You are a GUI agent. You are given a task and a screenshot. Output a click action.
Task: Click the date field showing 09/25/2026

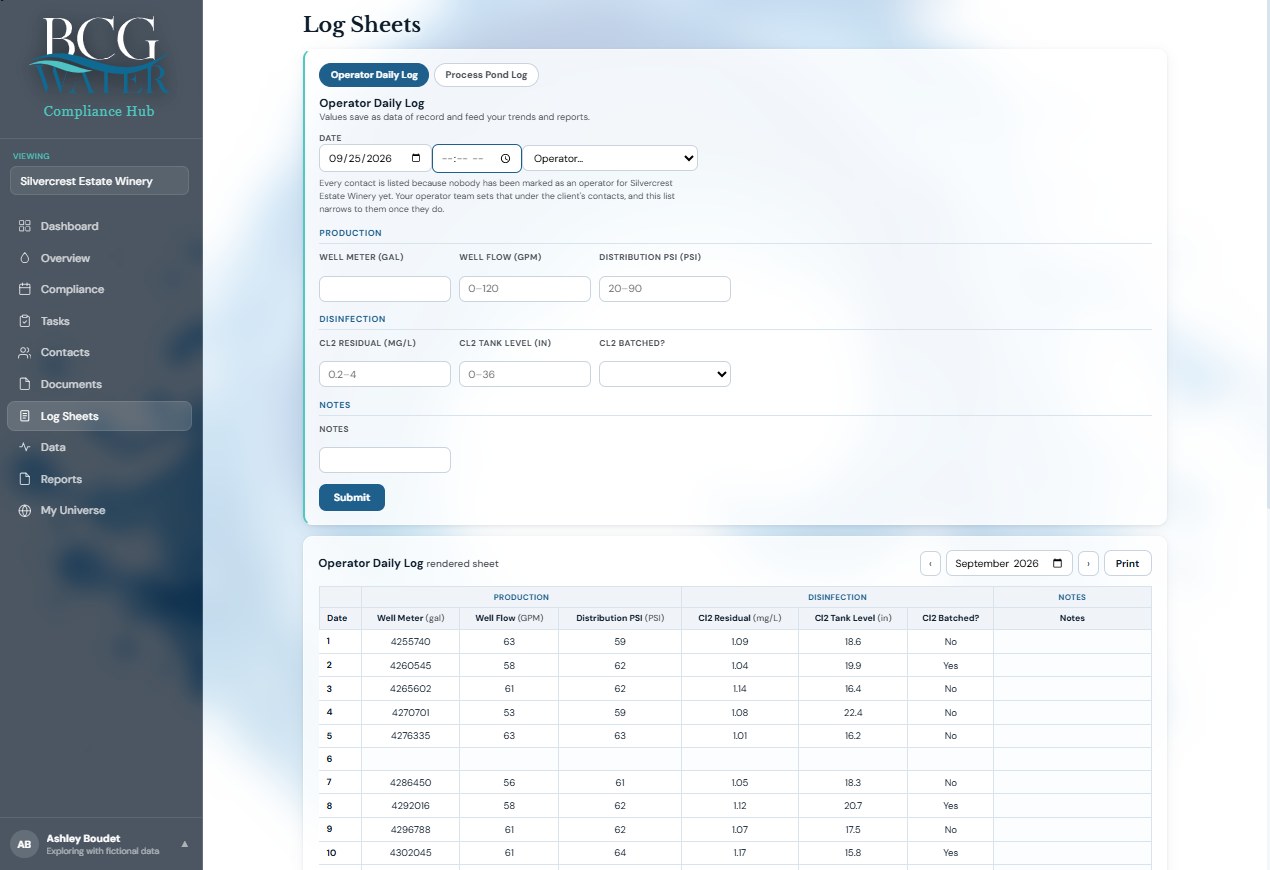(374, 158)
